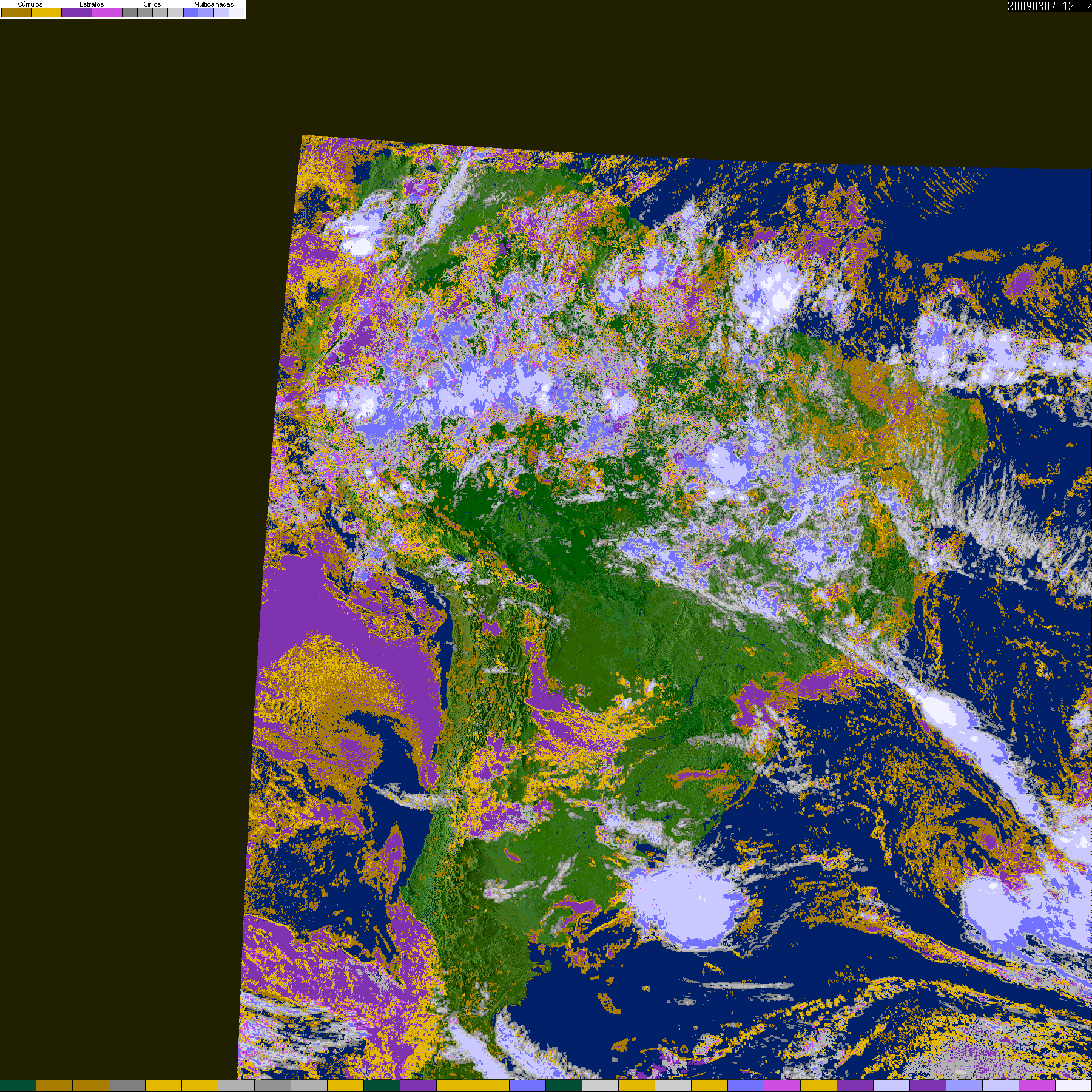
Task: Click the Cúmulos legend label
Action: tap(30, 4)
